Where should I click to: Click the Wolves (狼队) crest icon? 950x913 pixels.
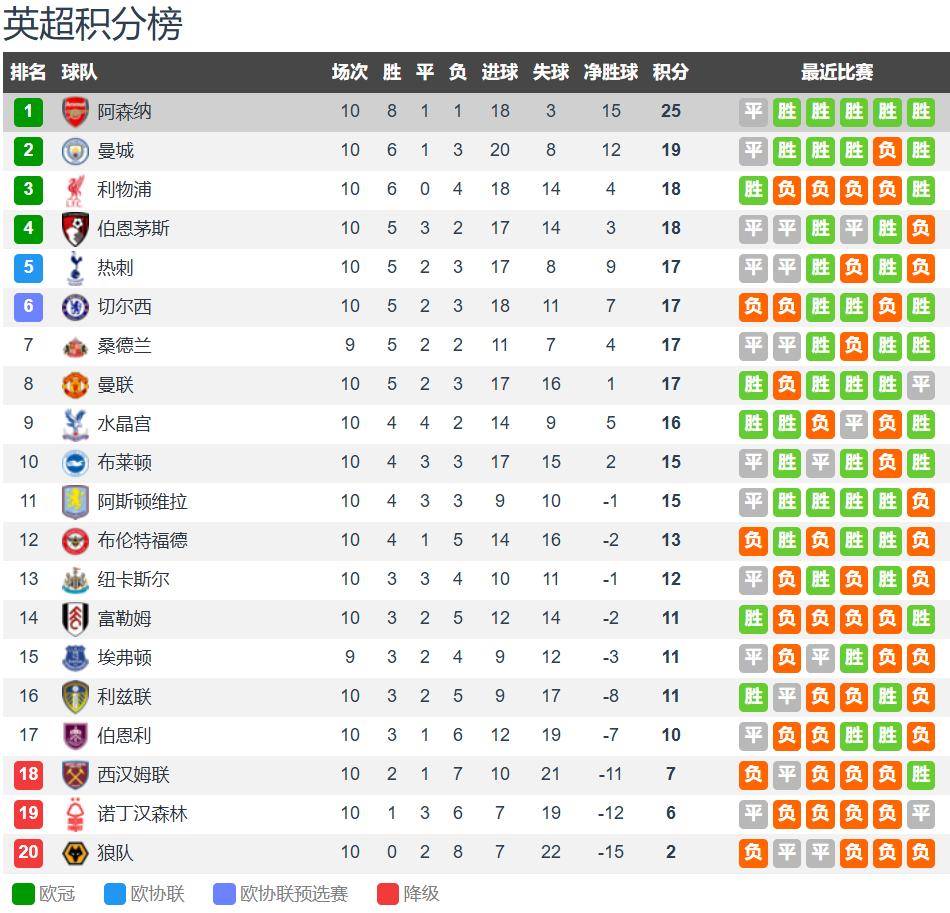(75, 852)
